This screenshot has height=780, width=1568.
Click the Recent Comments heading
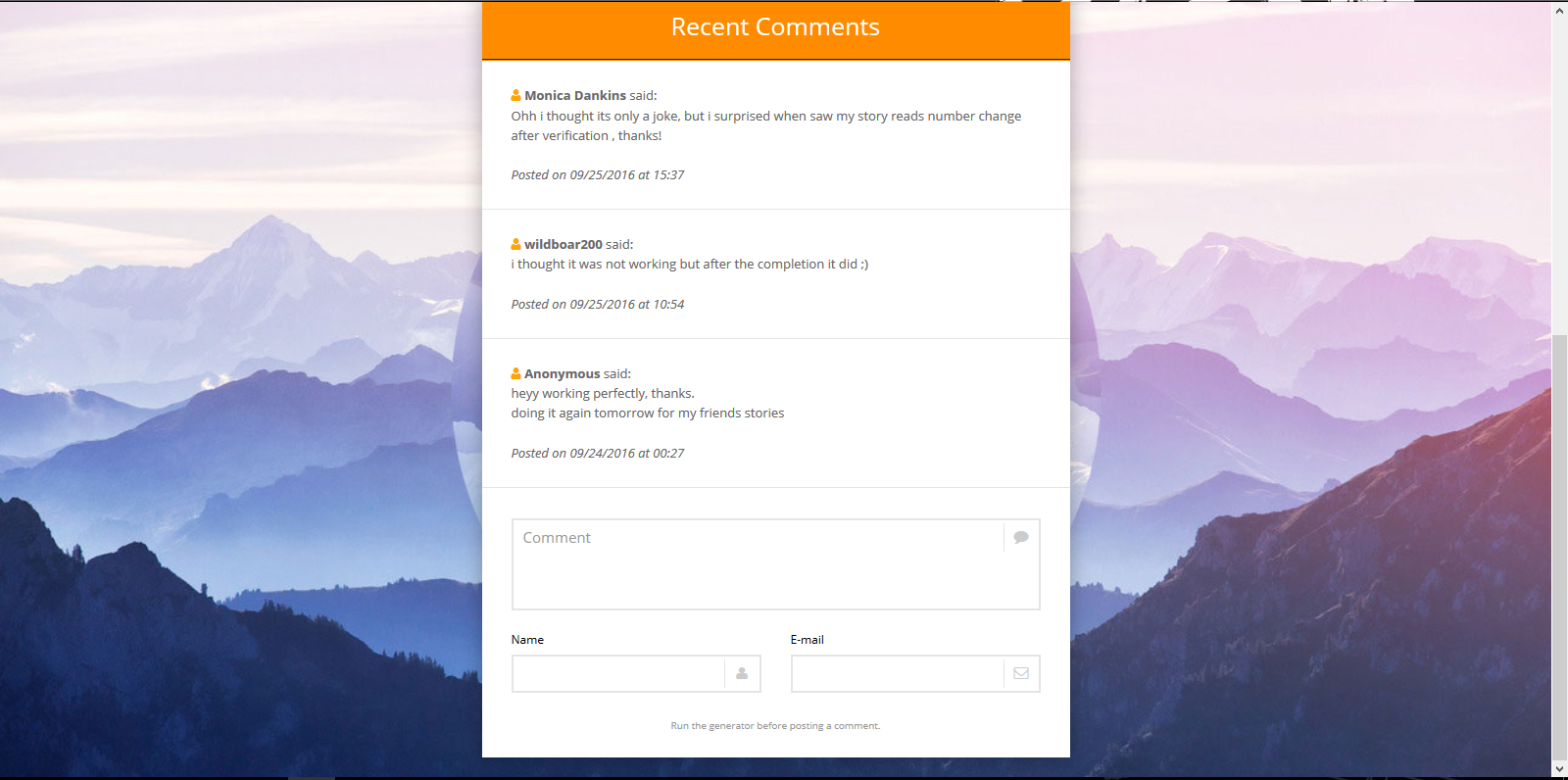point(775,27)
